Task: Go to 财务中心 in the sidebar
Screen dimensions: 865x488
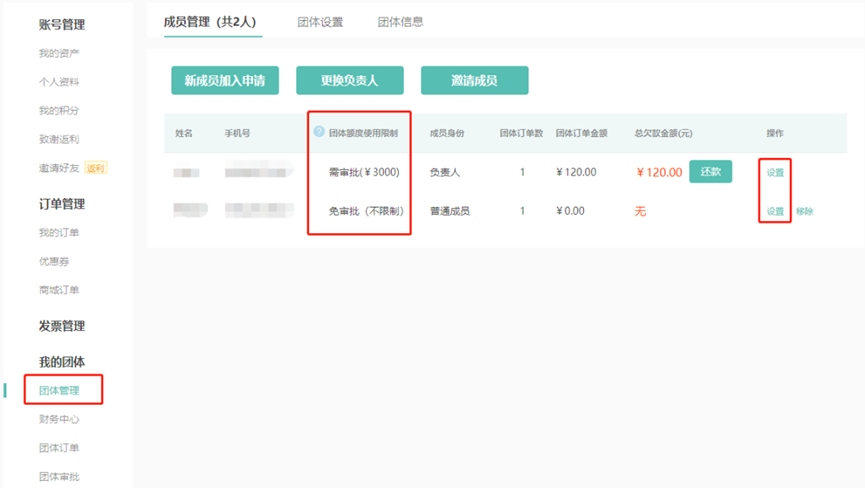Action: click(59, 420)
